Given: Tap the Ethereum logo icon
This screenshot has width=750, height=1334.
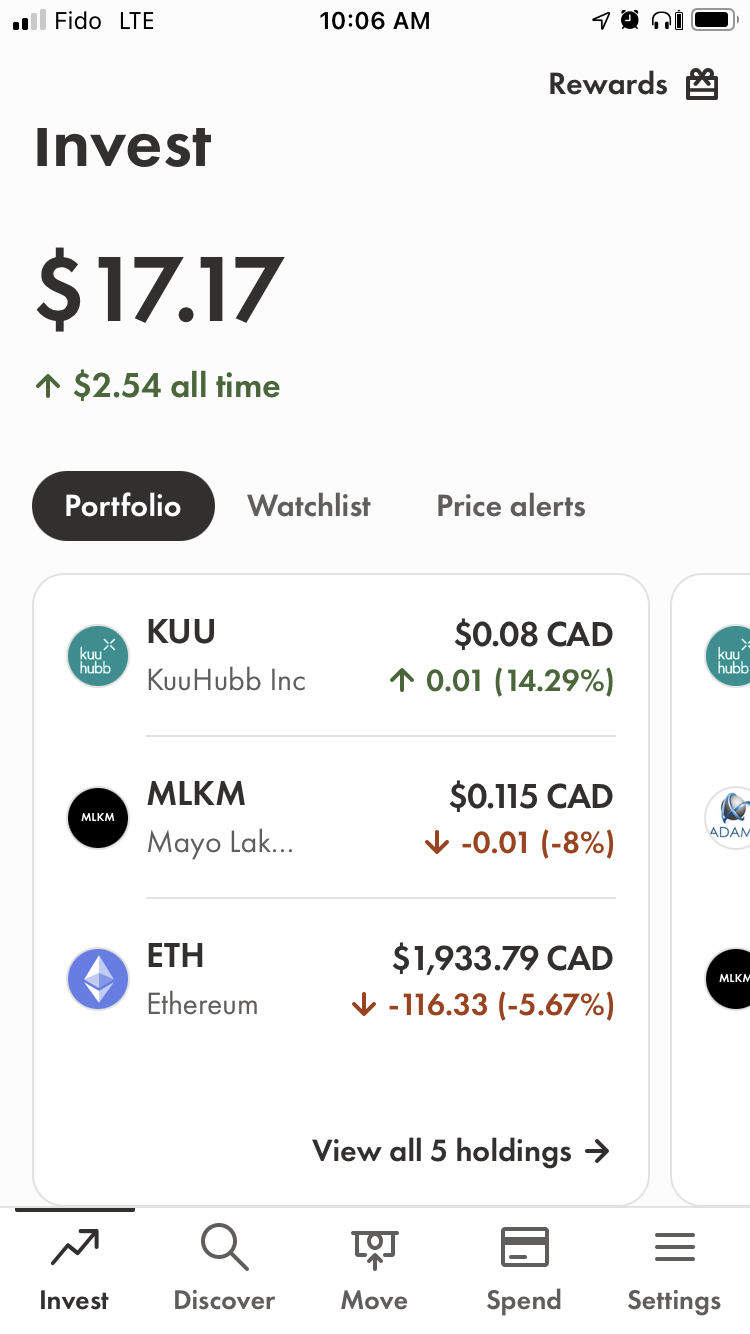Looking at the screenshot, I should coord(98,979).
